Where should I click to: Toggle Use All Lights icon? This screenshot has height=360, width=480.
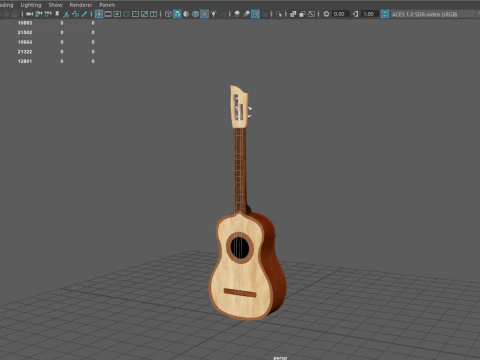coord(214,14)
